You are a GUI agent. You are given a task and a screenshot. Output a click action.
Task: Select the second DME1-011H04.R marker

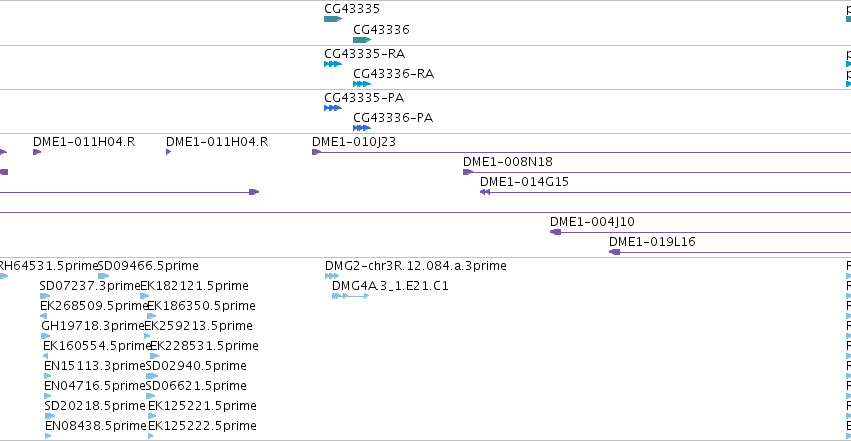[x=169, y=152]
